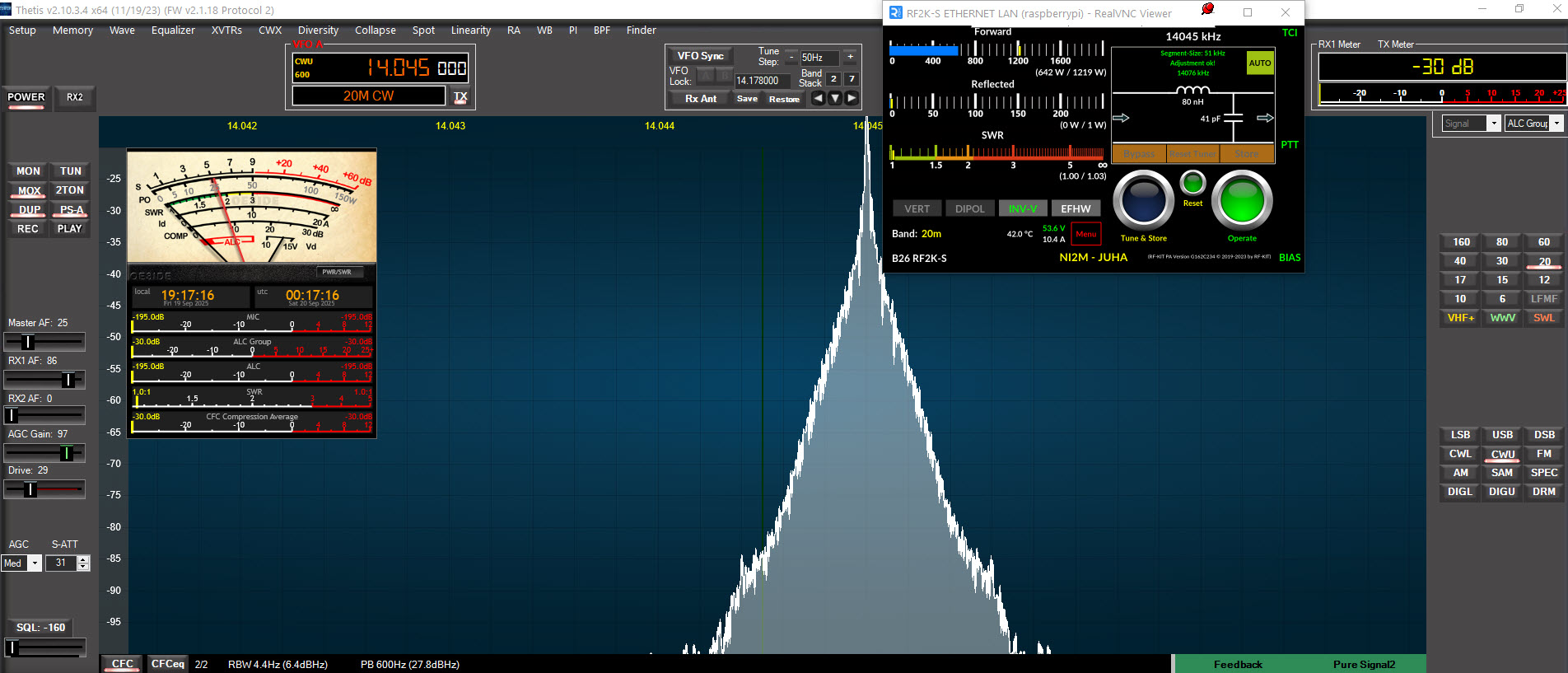Click the Rx Ant button

click(700, 99)
